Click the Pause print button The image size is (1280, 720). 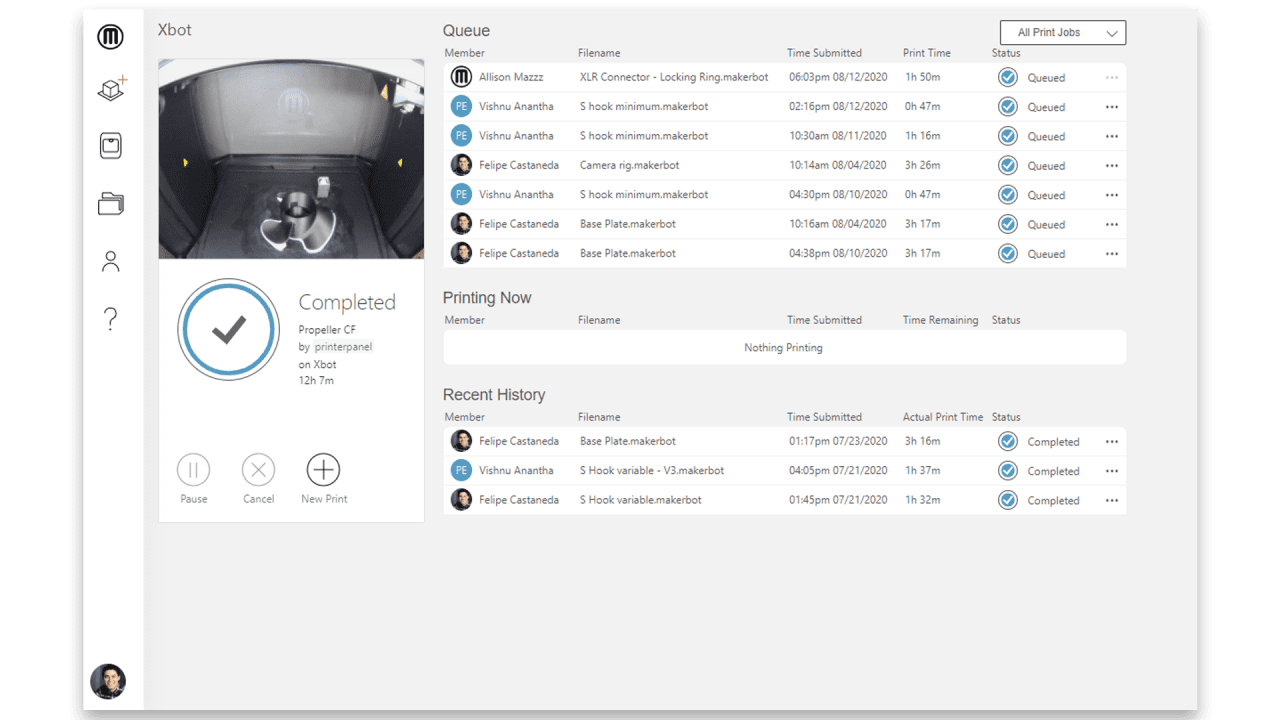pyautogui.click(x=193, y=470)
